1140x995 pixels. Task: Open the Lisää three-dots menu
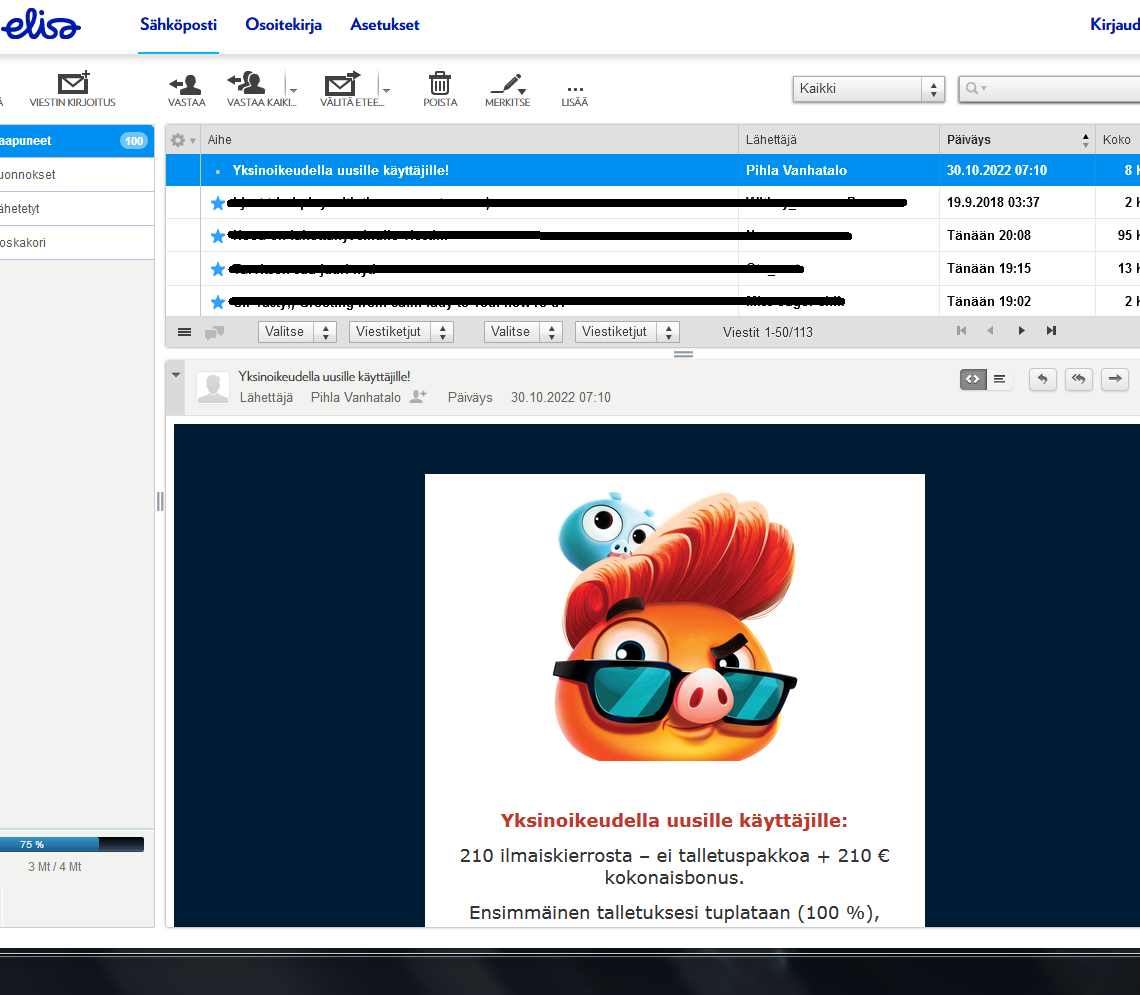pyautogui.click(x=575, y=87)
